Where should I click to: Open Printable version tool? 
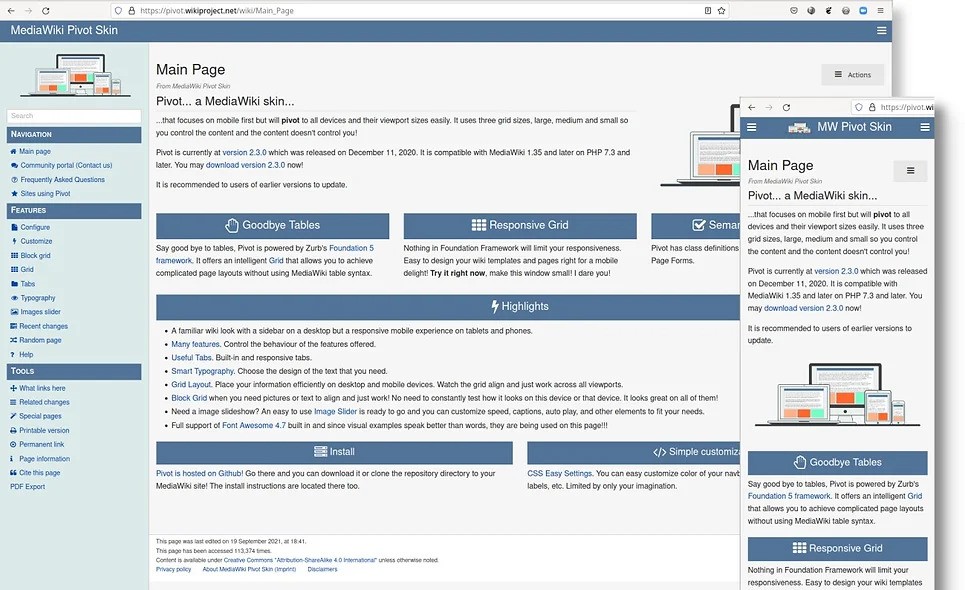coord(44,431)
